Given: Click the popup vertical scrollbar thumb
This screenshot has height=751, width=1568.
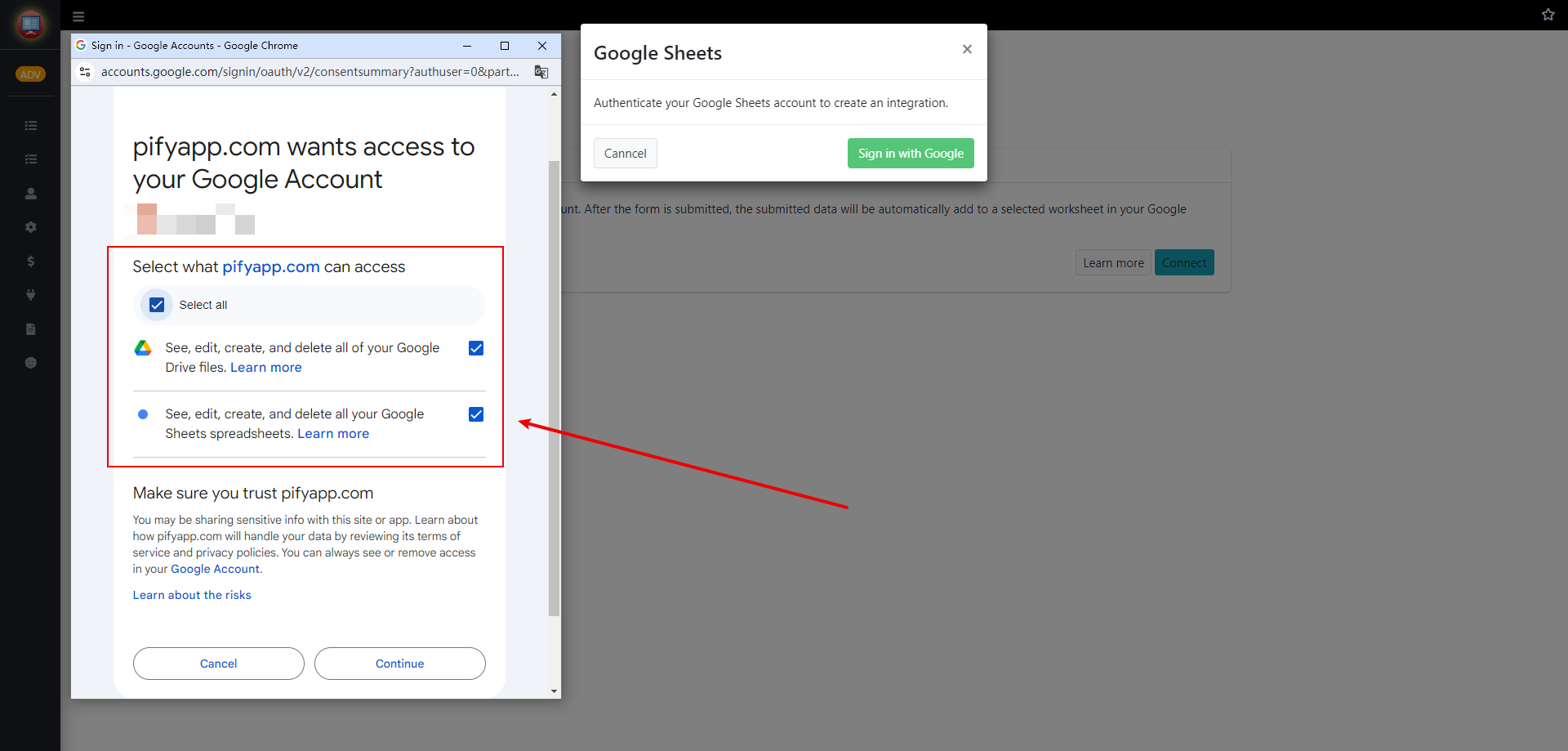Looking at the screenshot, I should (555, 388).
